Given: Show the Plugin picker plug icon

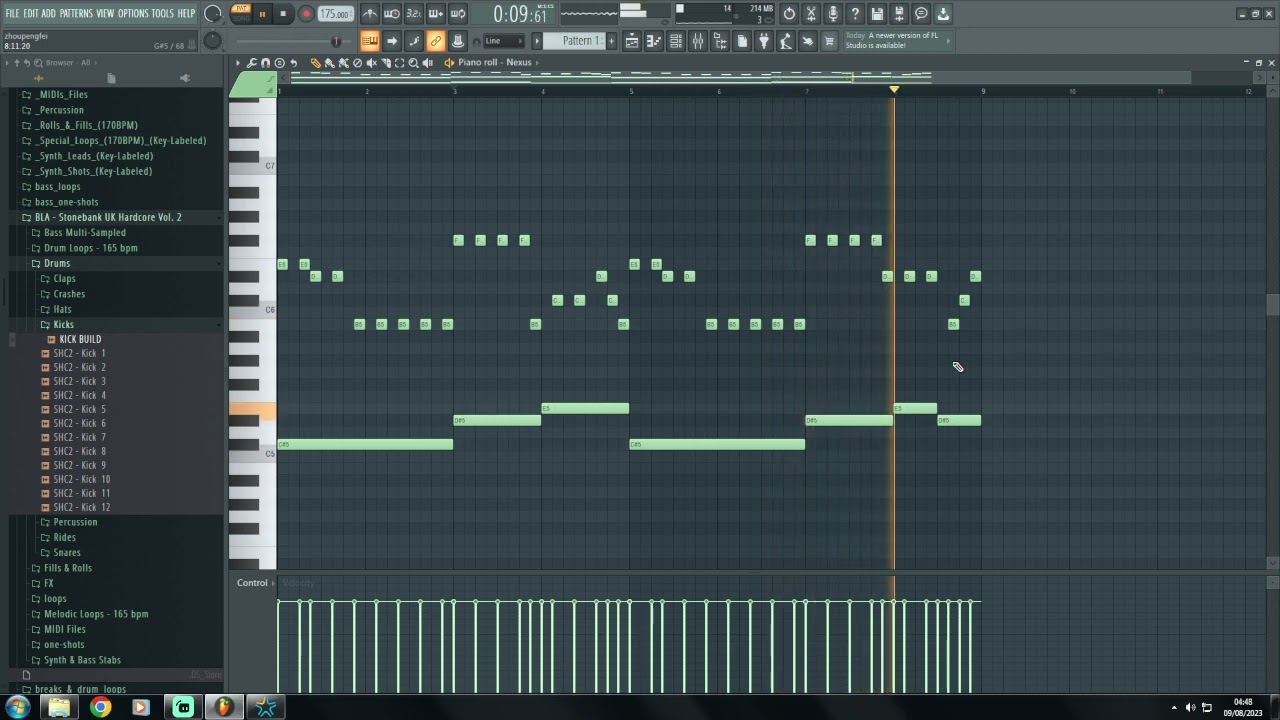Looking at the screenshot, I should 763,41.
